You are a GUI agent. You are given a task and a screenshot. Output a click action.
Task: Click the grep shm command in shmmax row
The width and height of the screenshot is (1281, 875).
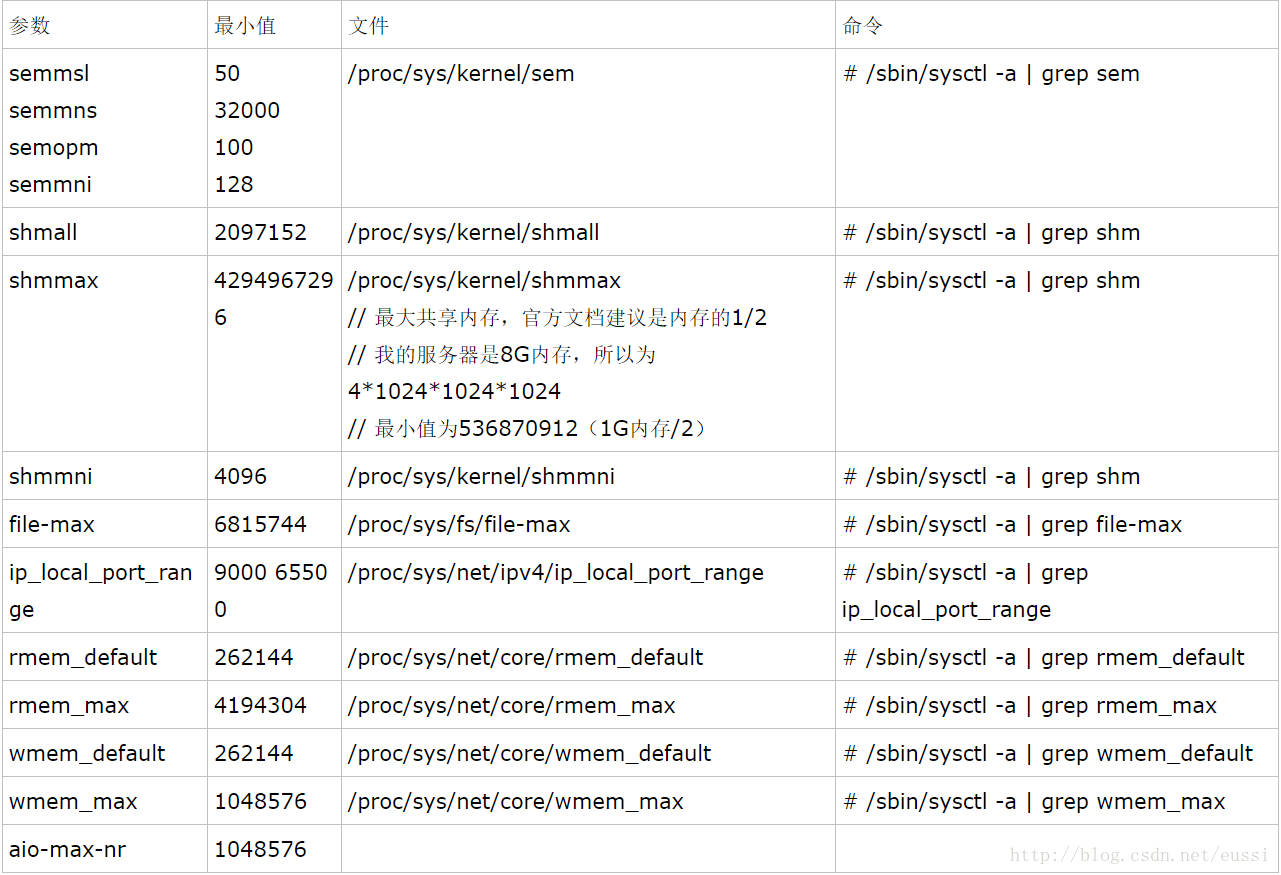coord(991,280)
